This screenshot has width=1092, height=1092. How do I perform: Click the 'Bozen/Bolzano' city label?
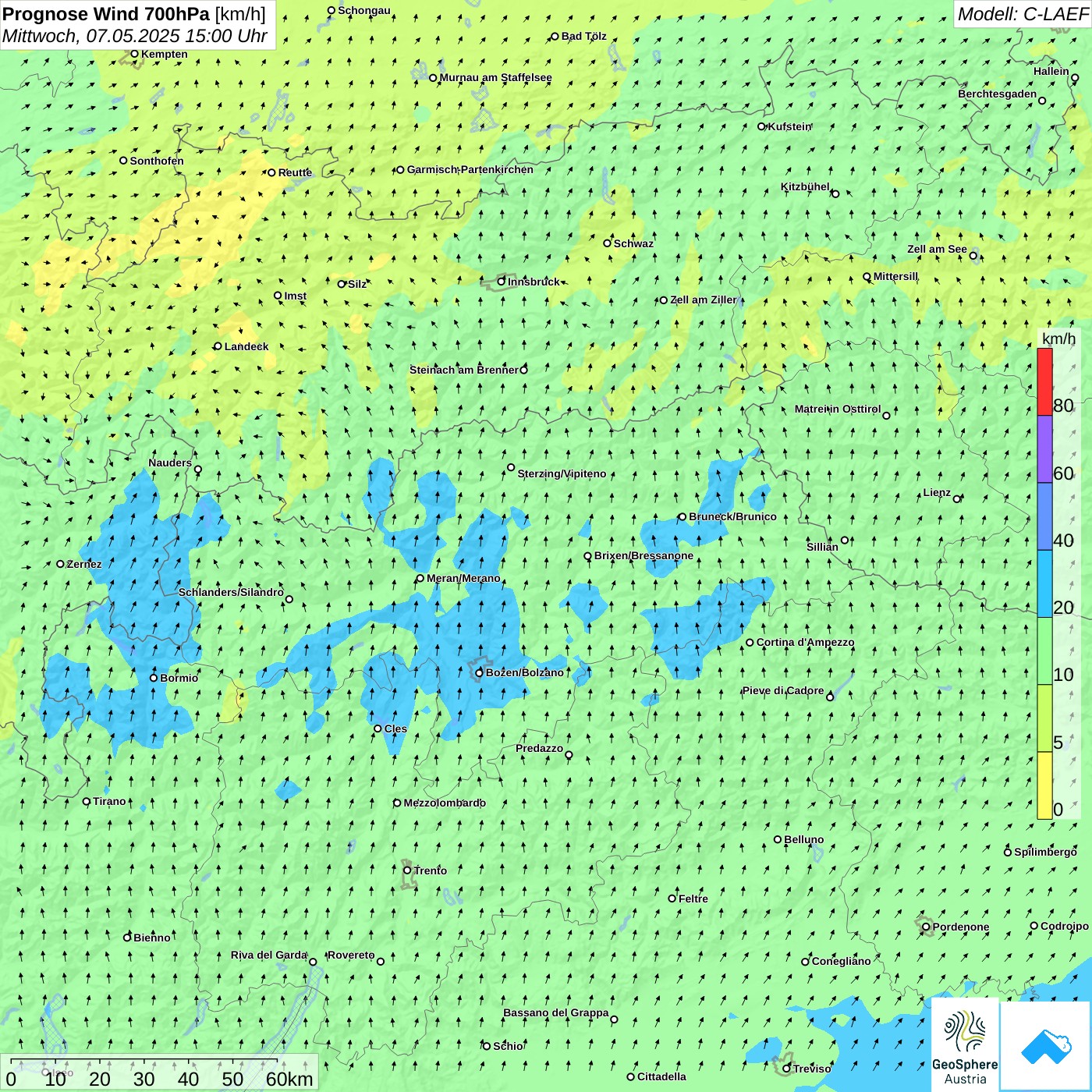click(x=524, y=672)
